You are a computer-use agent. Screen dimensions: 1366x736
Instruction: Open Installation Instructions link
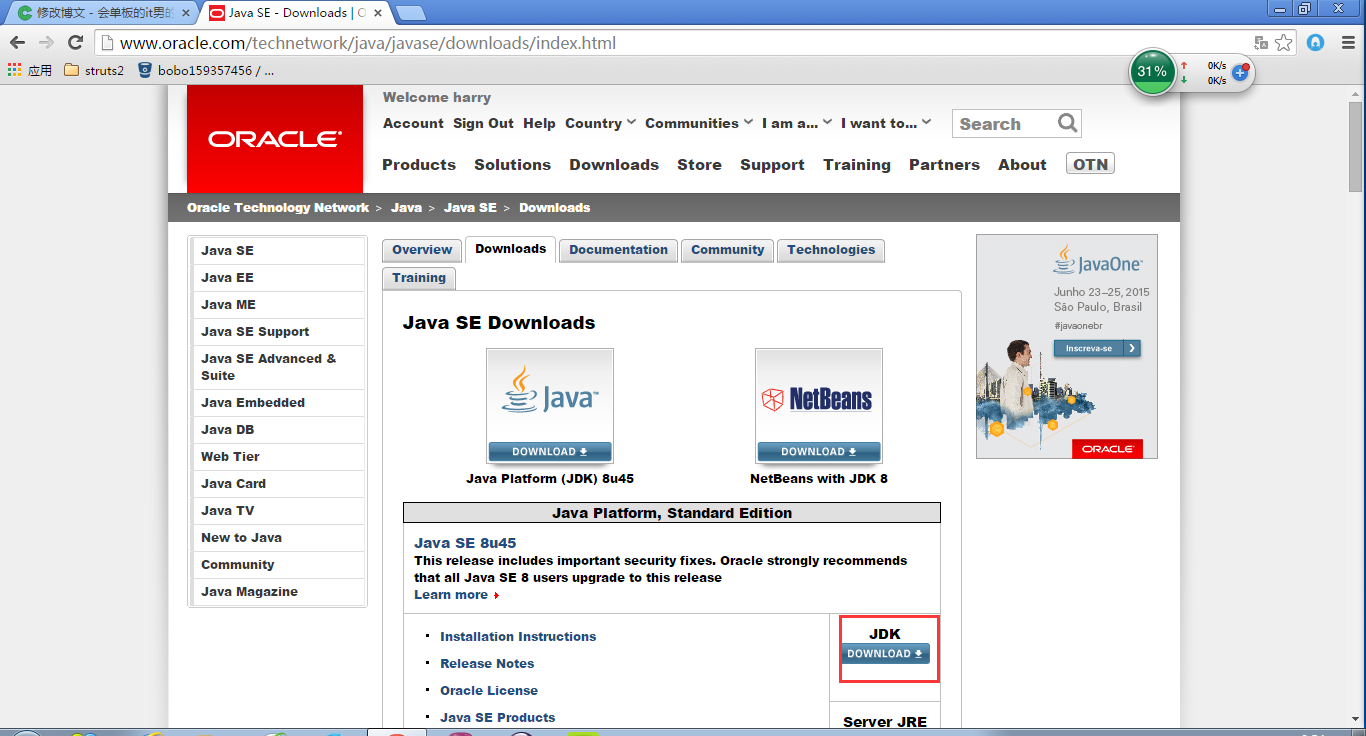tap(518, 636)
